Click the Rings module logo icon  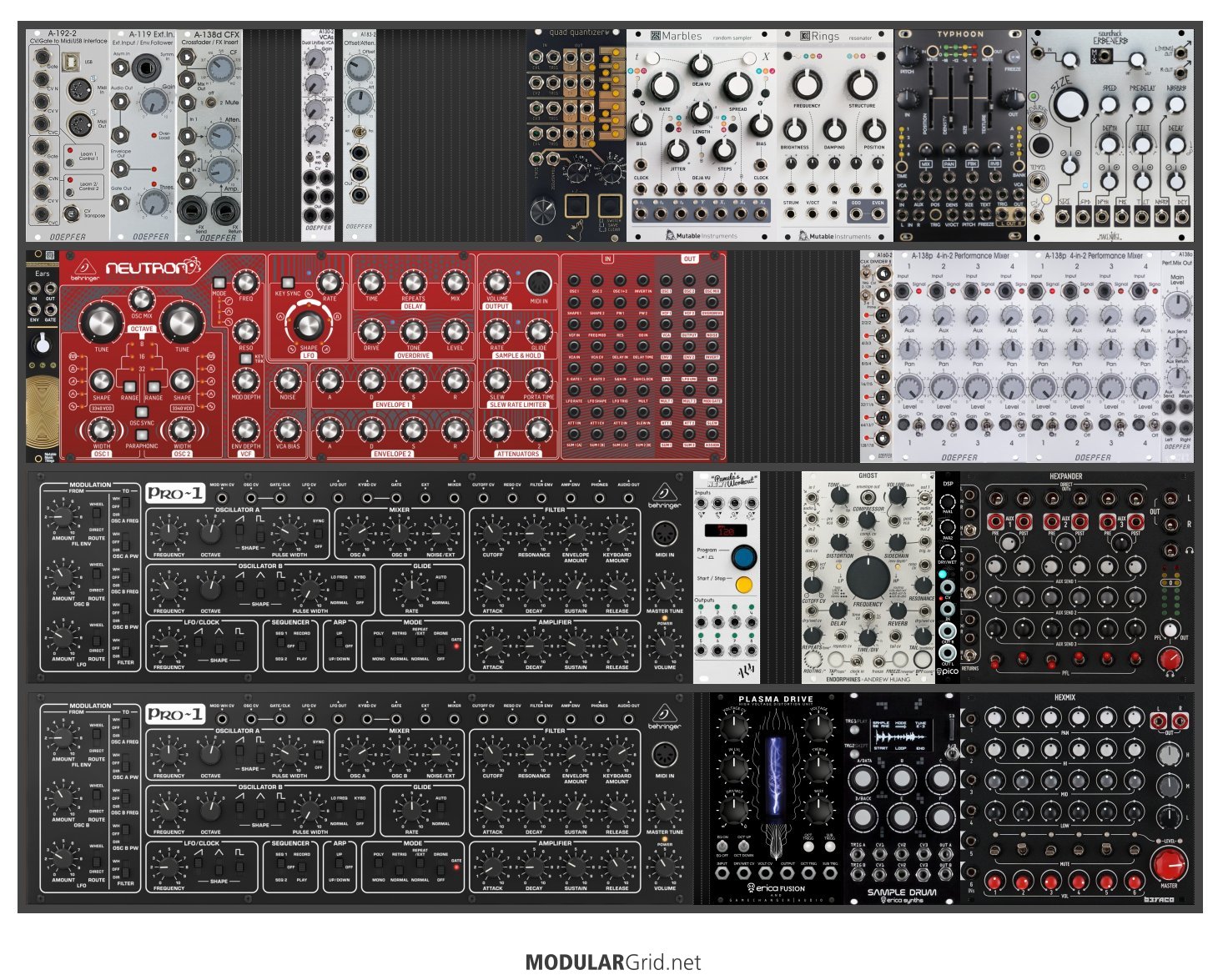click(x=804, y=36)
